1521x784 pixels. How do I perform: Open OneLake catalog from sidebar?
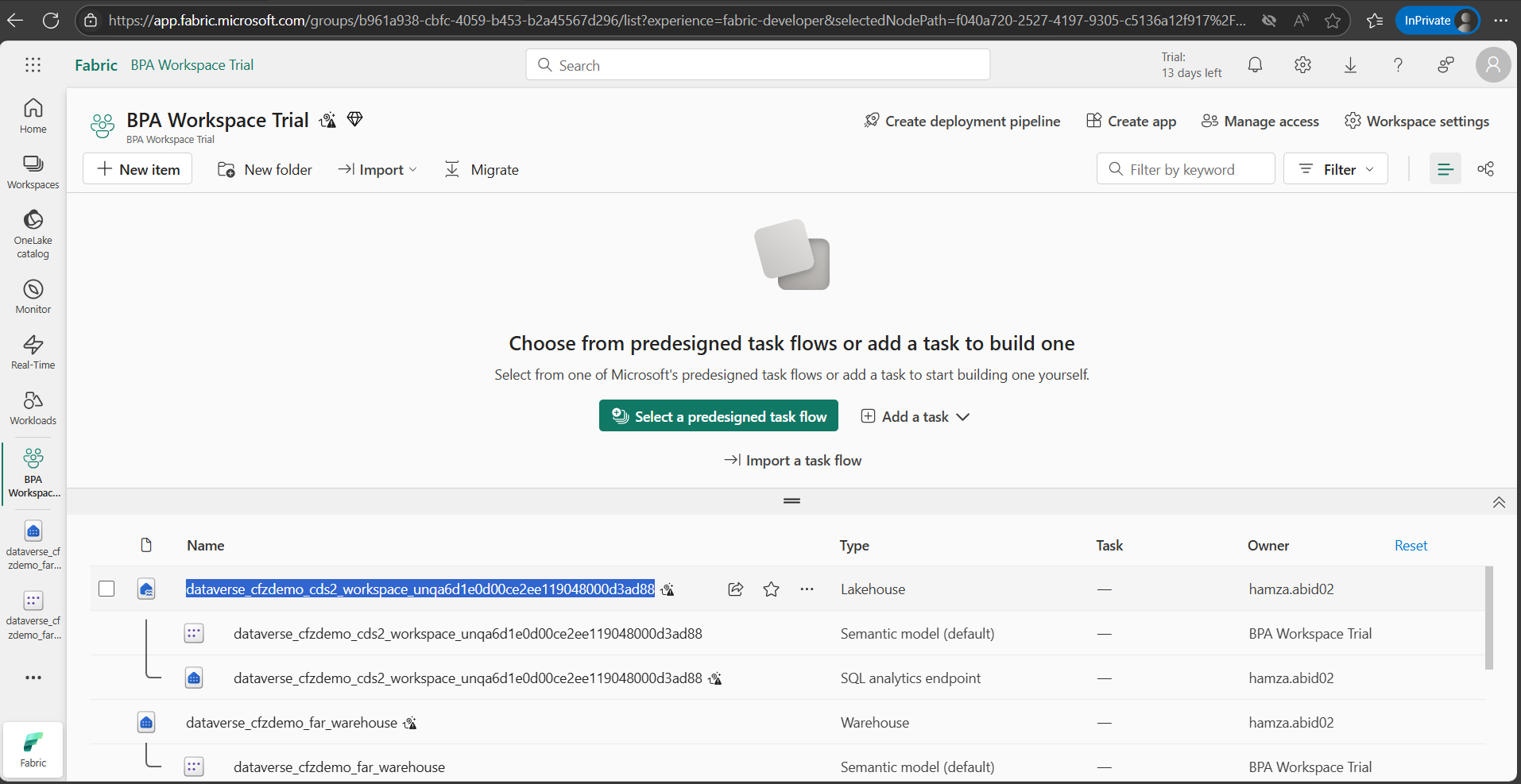(33, 234)
